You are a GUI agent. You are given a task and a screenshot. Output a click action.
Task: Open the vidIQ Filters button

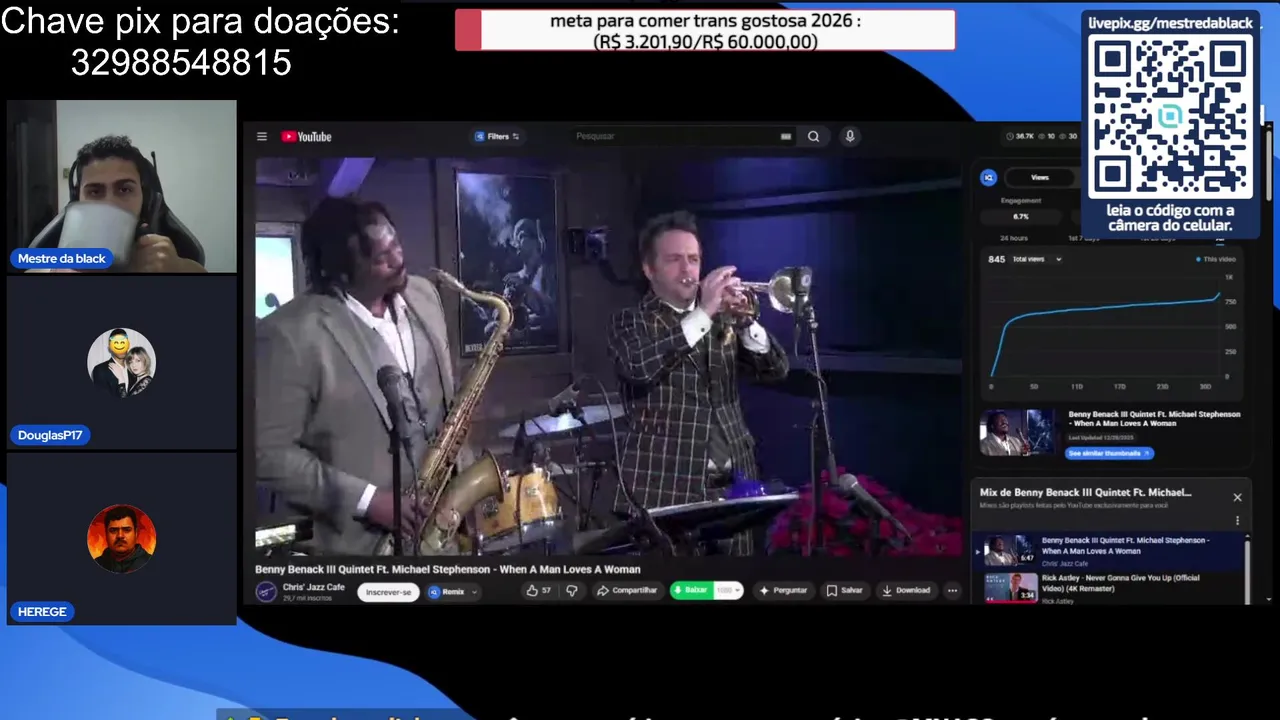click(497, 137)
